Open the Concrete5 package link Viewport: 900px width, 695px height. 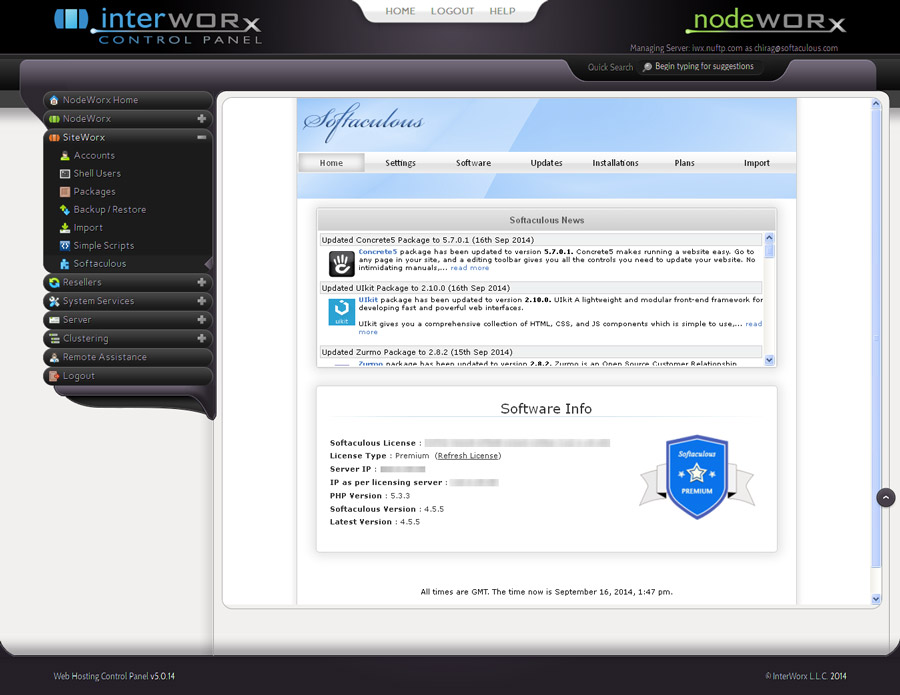378,252
